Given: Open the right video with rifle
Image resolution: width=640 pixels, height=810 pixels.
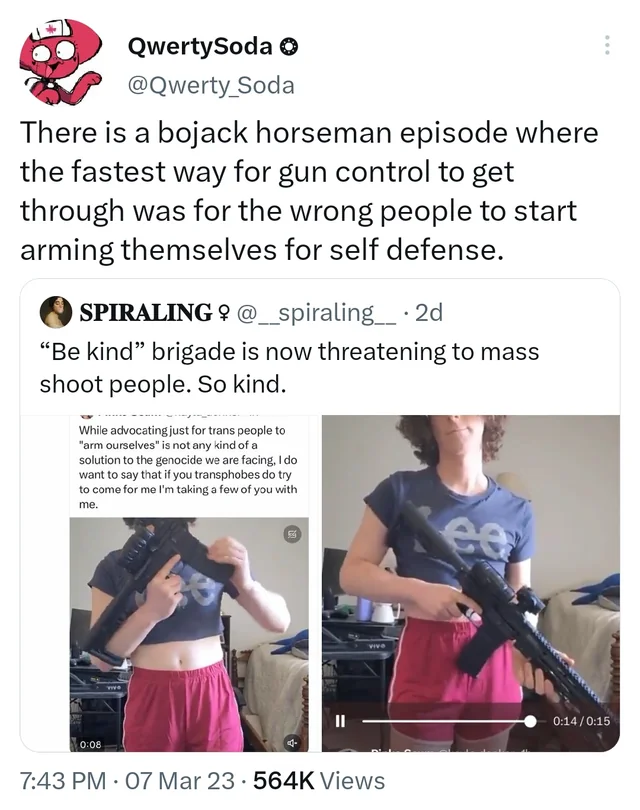Looking at the screenshot, I should 471,583.
